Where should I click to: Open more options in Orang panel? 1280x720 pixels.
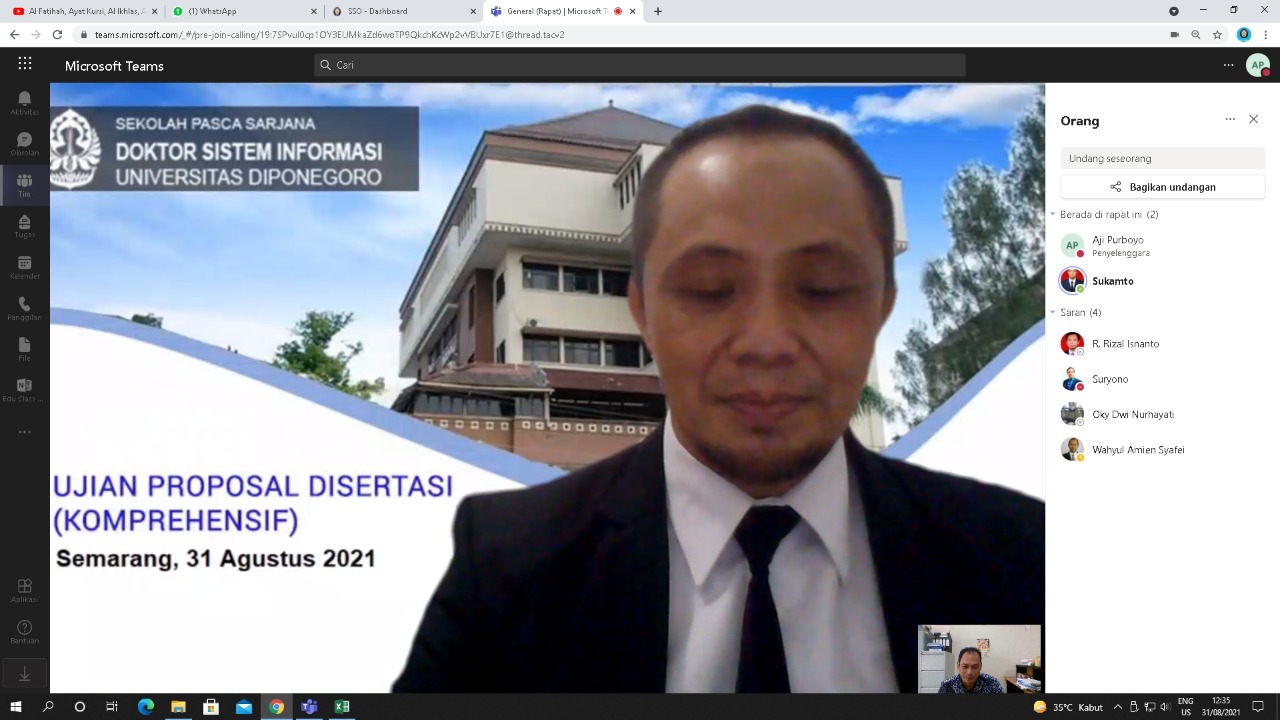coord(1230,119)
